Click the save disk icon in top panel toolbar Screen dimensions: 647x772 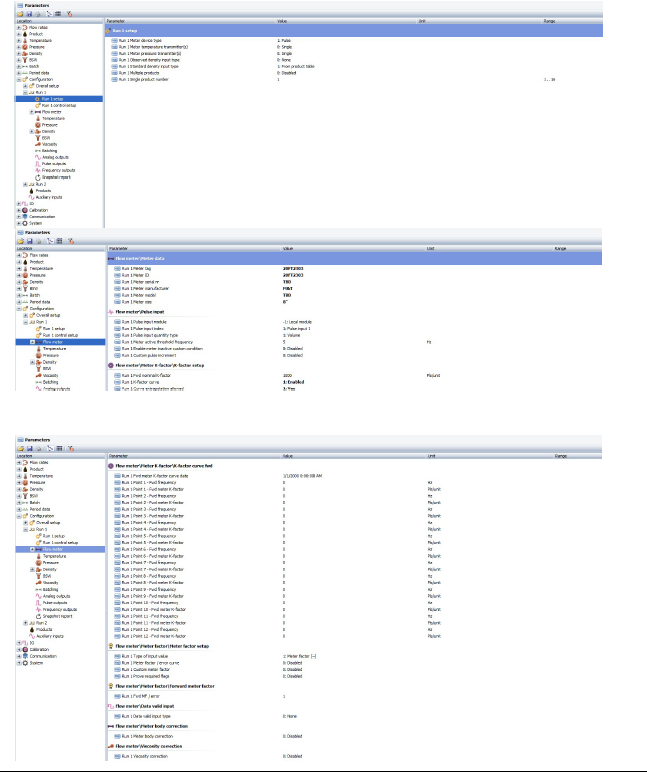tap(29, 14)
